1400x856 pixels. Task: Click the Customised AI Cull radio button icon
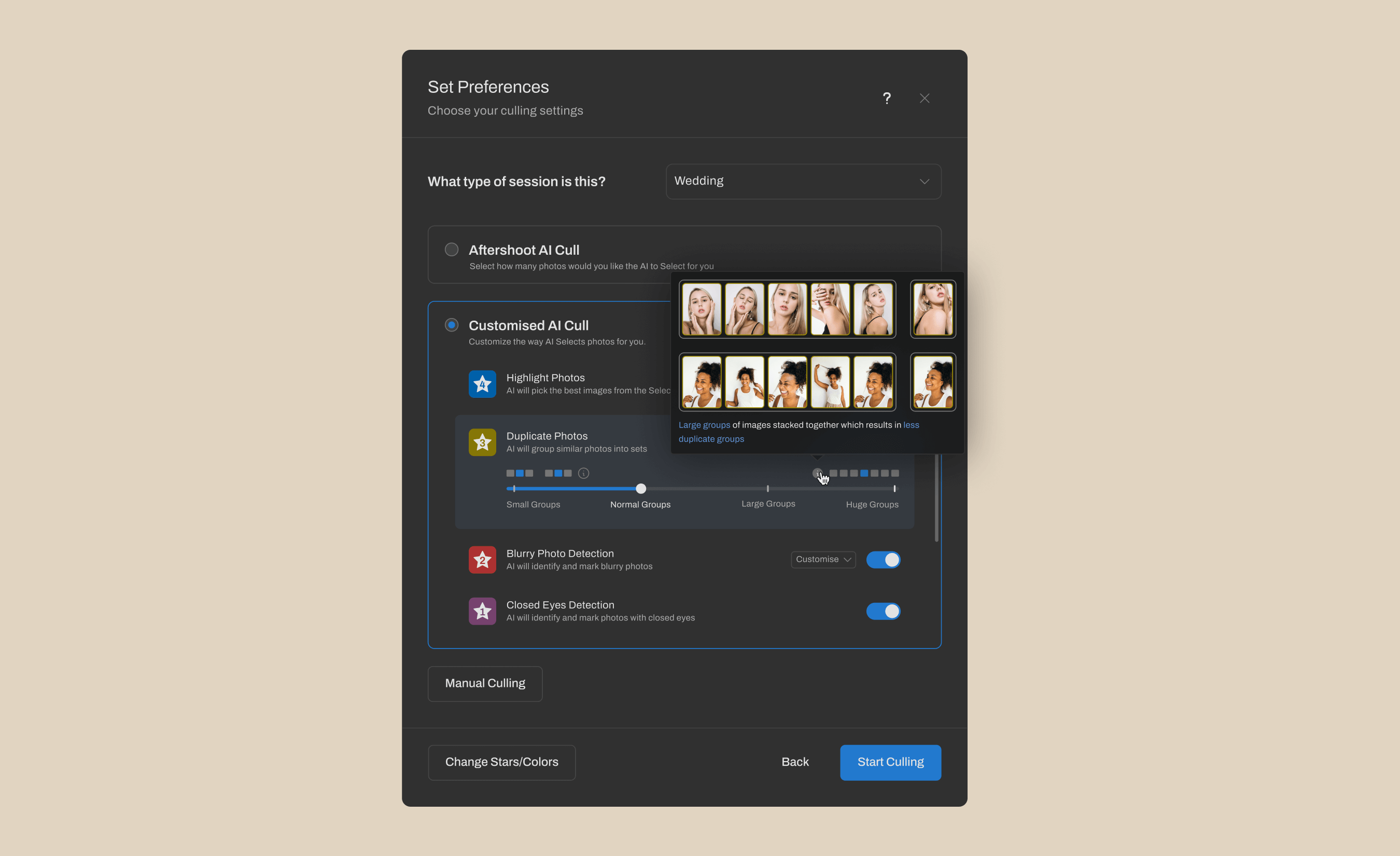coord(453,325)
